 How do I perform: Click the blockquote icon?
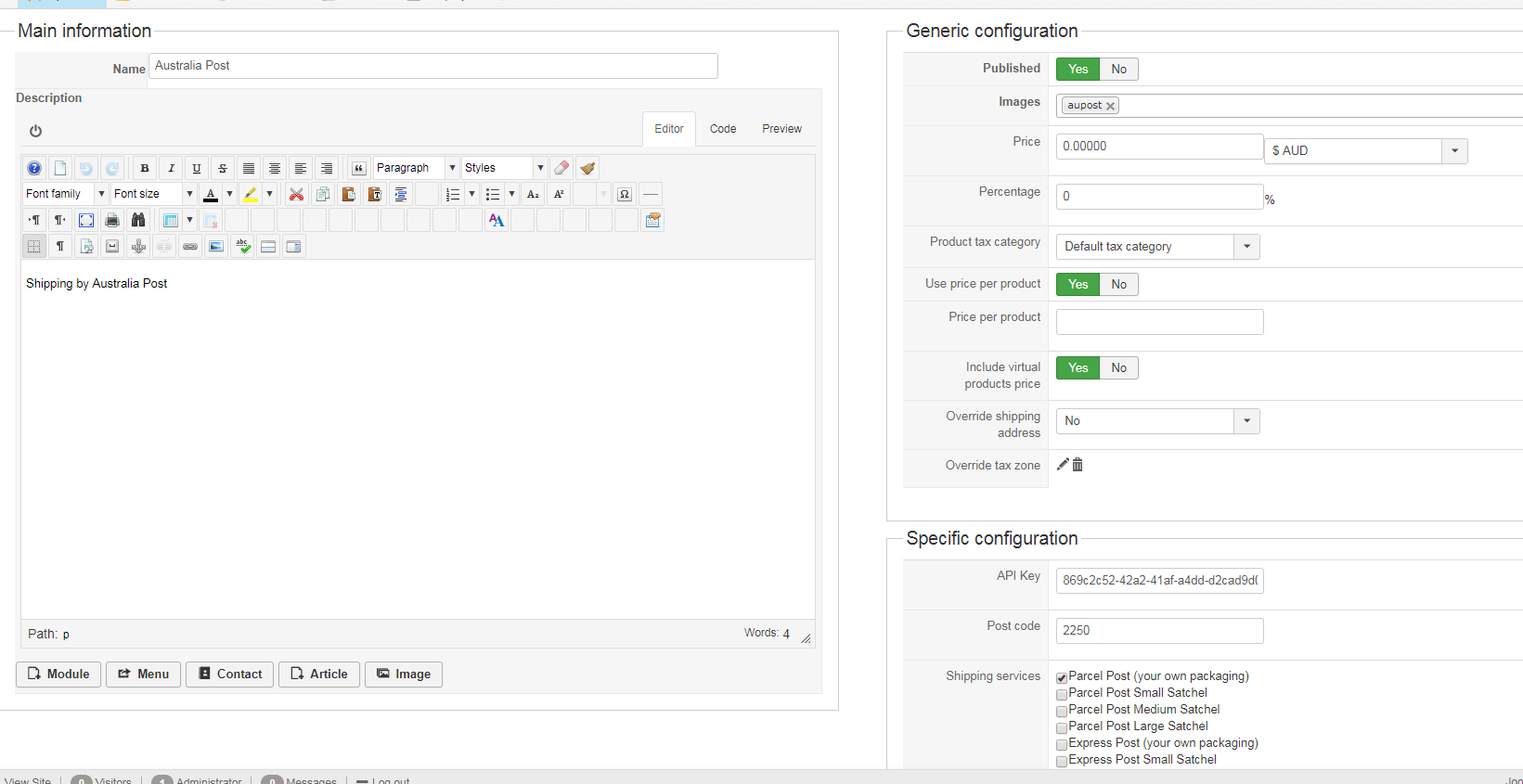pyautogui.click(x=358, y=168)
